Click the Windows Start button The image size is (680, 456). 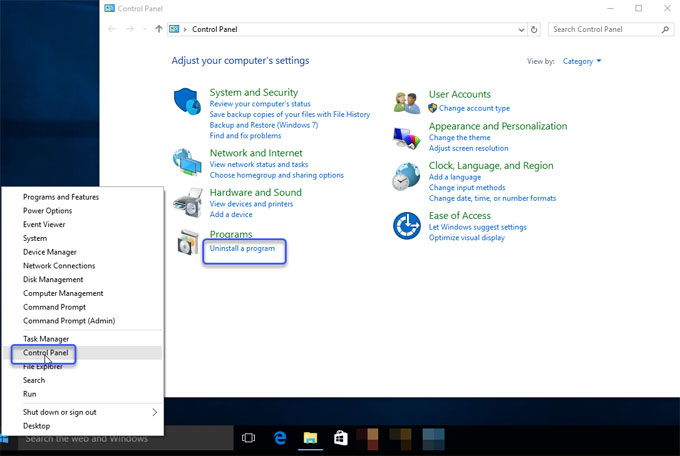pos(4,439)
